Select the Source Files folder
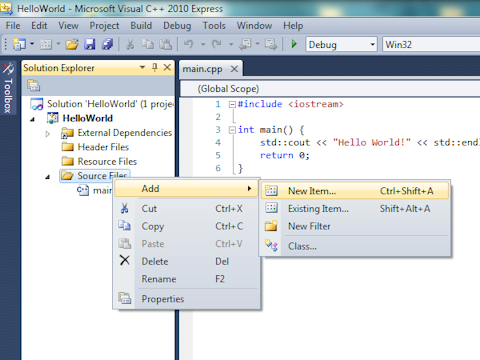 click(95, 176)
